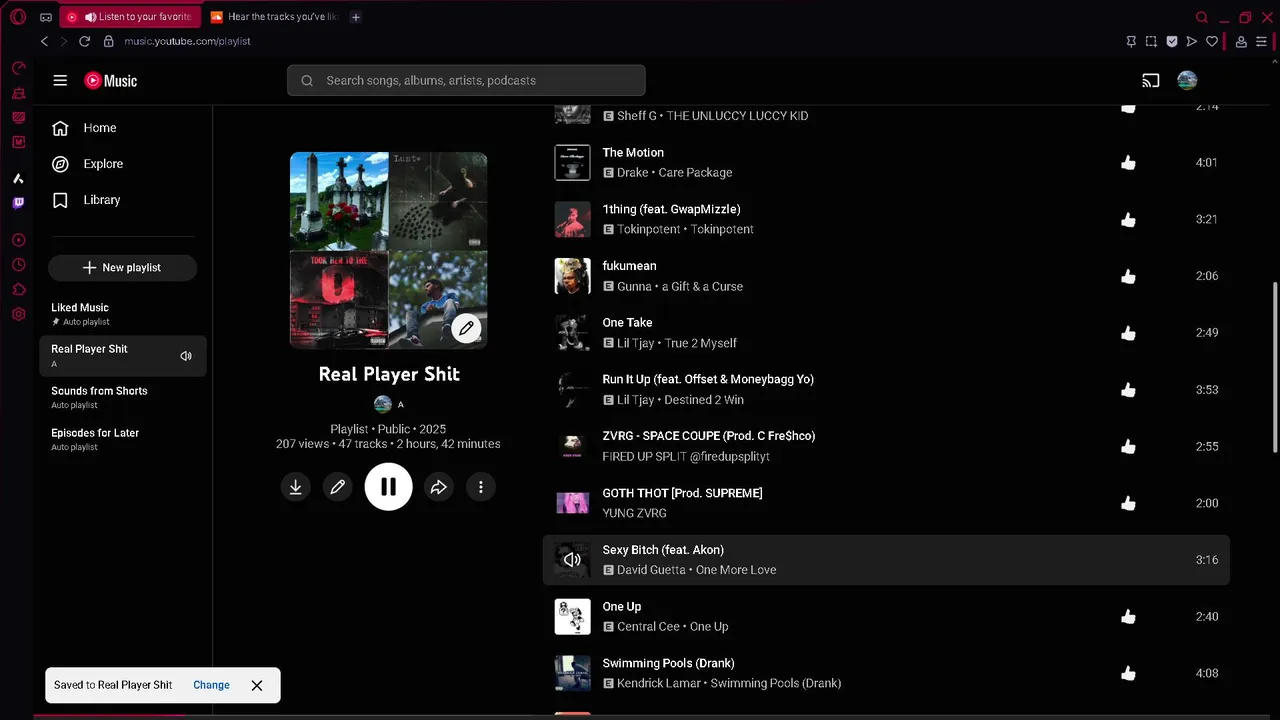Toggle like on fukumean
This screenshot has width=1280, height=720.
(x=1128, y=276)
